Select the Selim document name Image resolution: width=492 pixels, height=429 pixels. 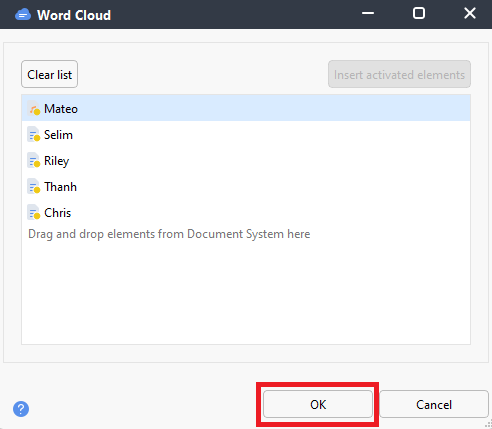pyautogui.click(x=58, y=135)
